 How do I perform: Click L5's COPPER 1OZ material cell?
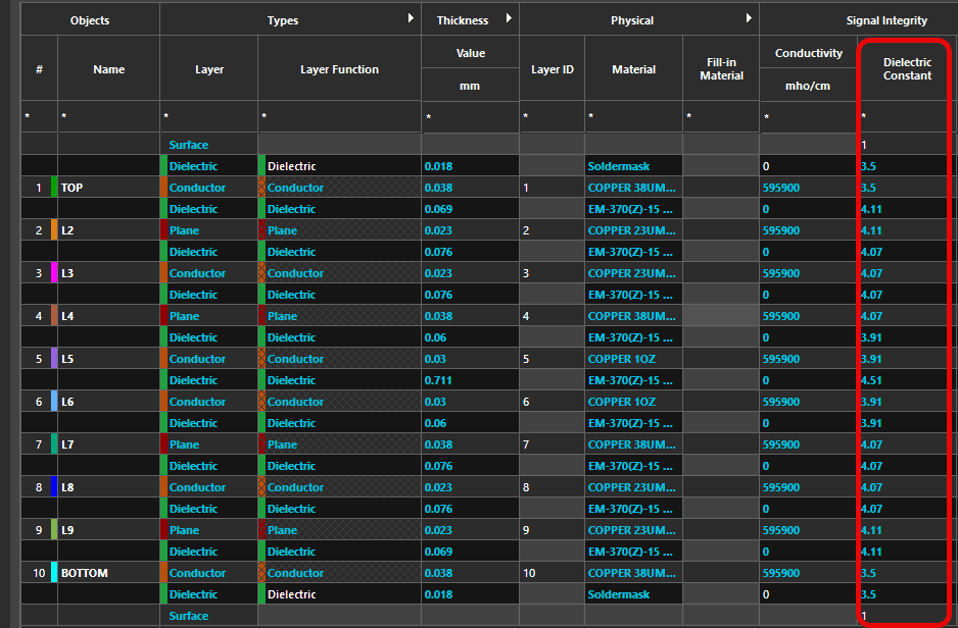point(634,359)
